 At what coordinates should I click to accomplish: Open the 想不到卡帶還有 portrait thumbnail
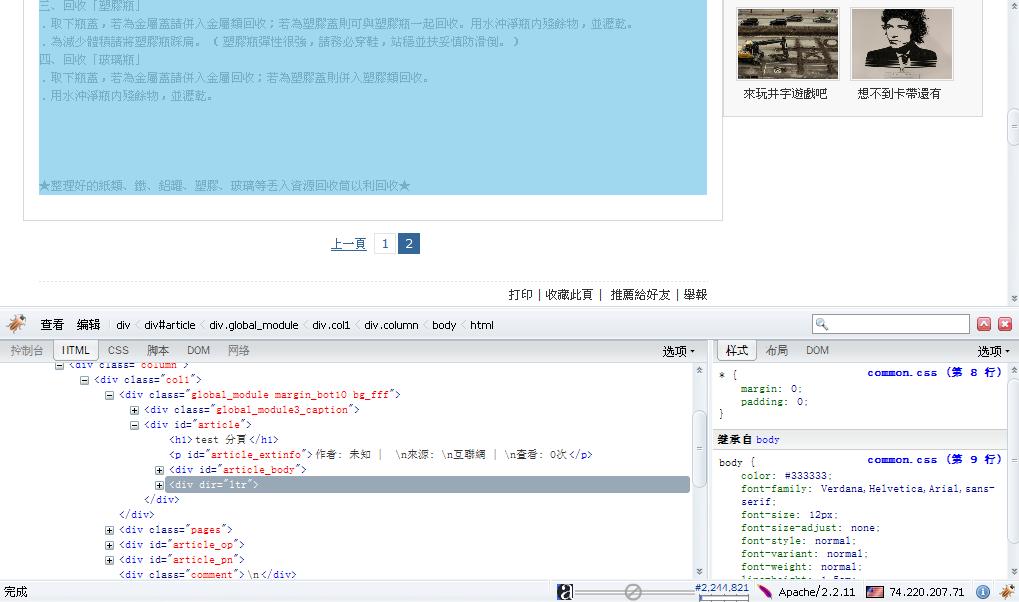(901, 44)
